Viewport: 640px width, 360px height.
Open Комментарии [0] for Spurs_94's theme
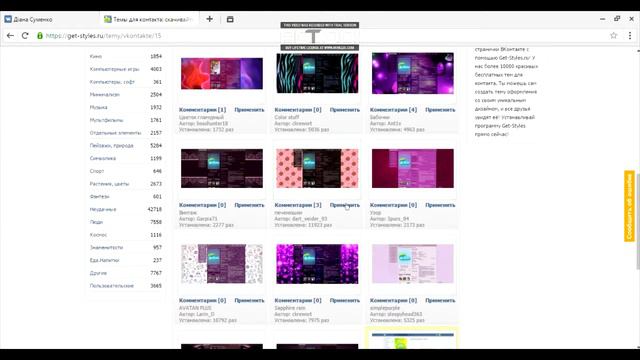pos(393,205)
